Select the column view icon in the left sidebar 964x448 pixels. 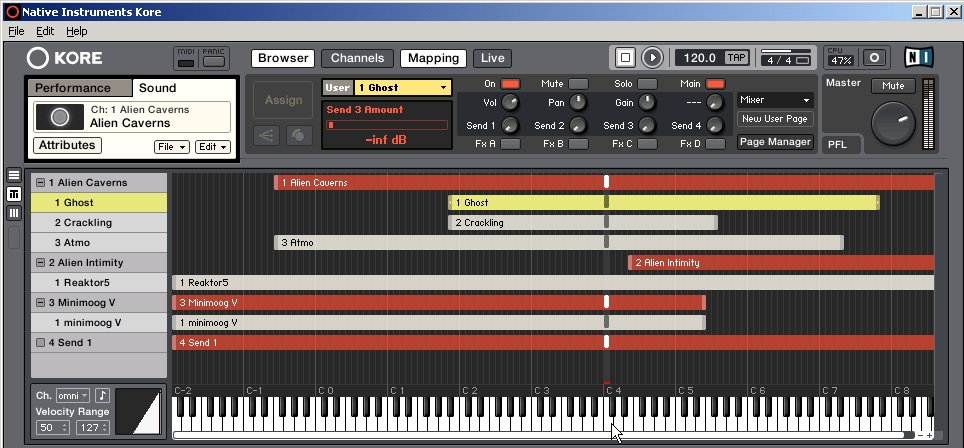pyautogui.click(x=14, y=213)
